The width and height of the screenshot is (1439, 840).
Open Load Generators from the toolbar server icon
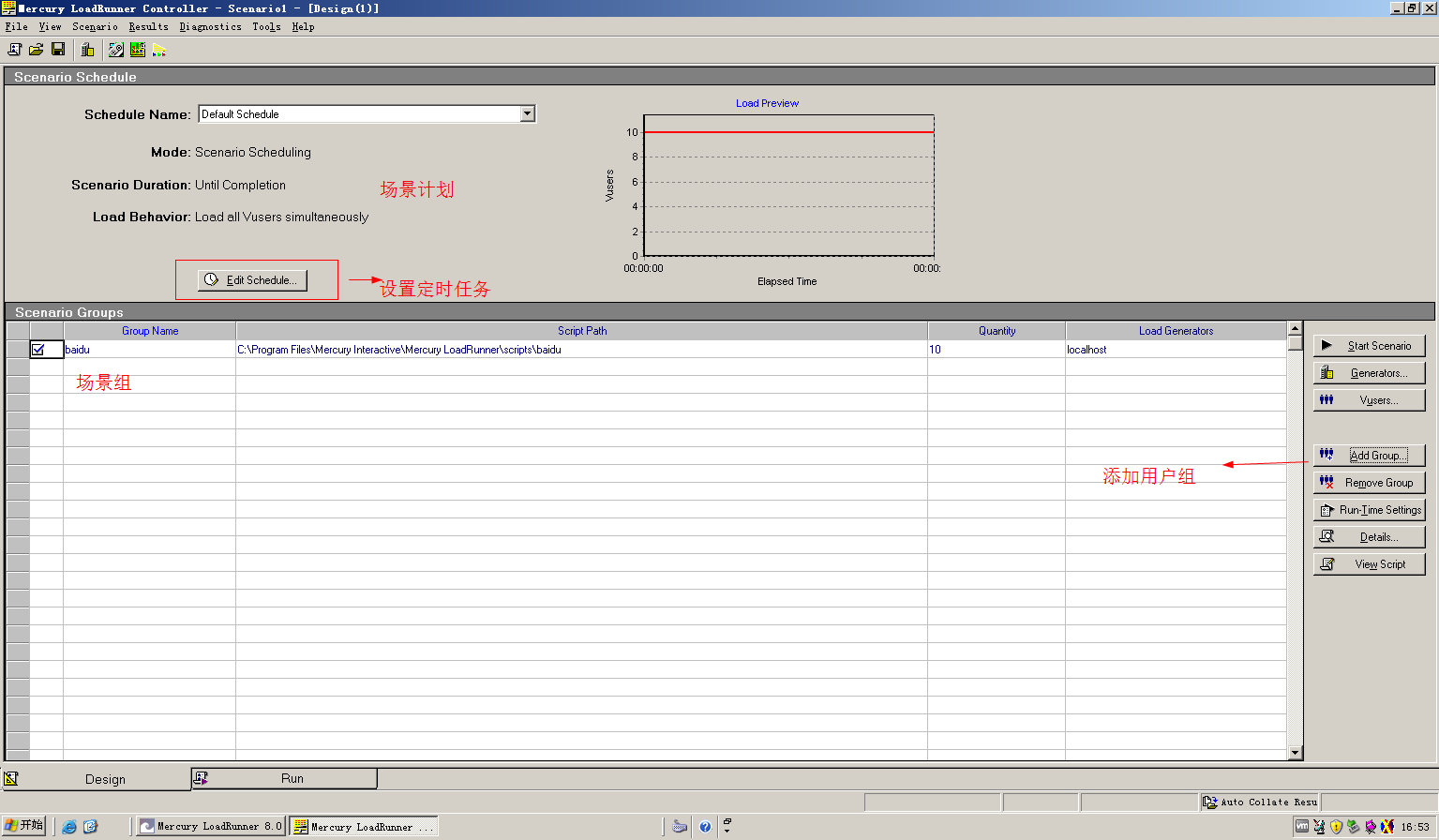pos(87,49)
